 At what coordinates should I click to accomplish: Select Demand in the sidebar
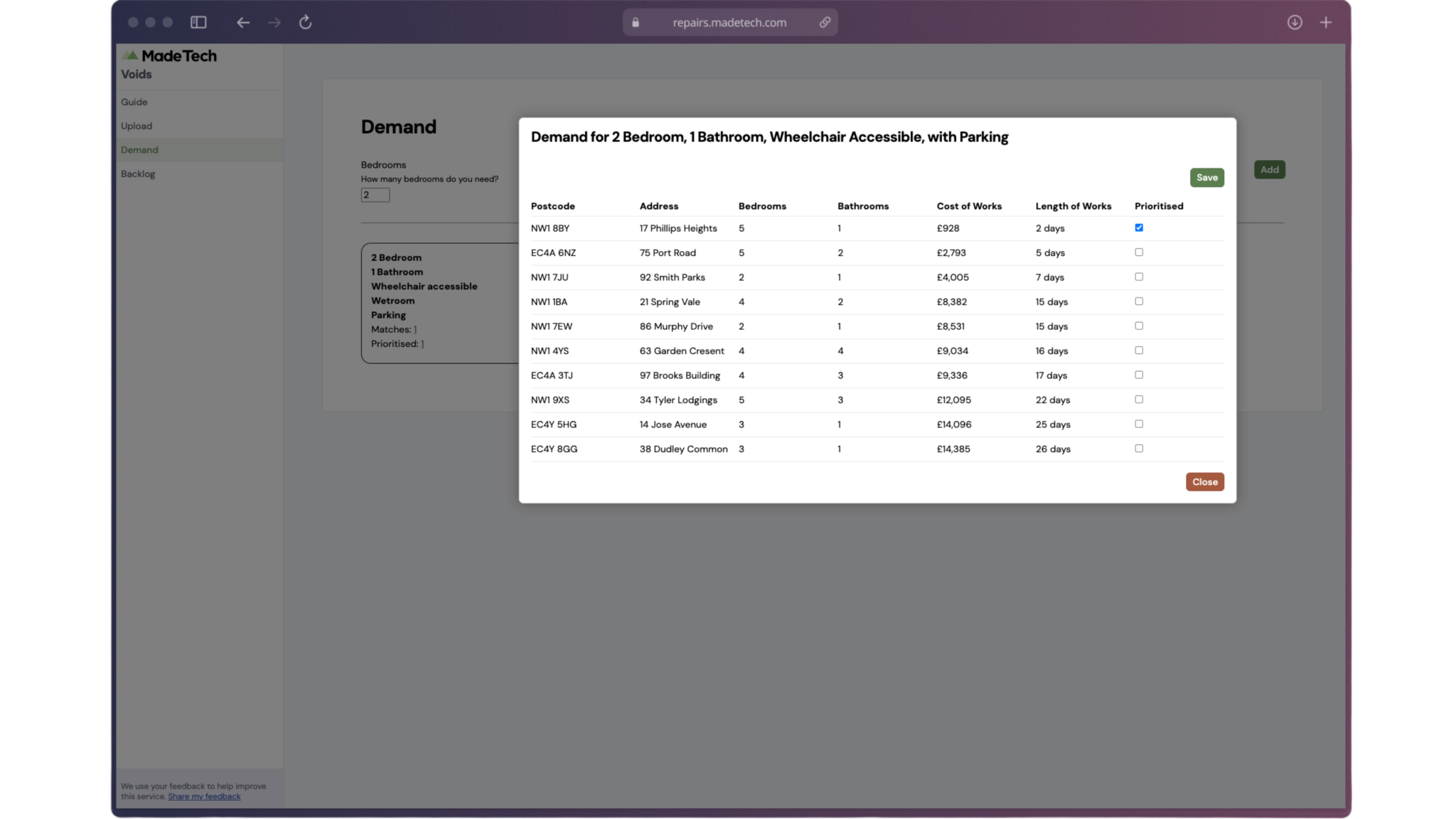199,149
